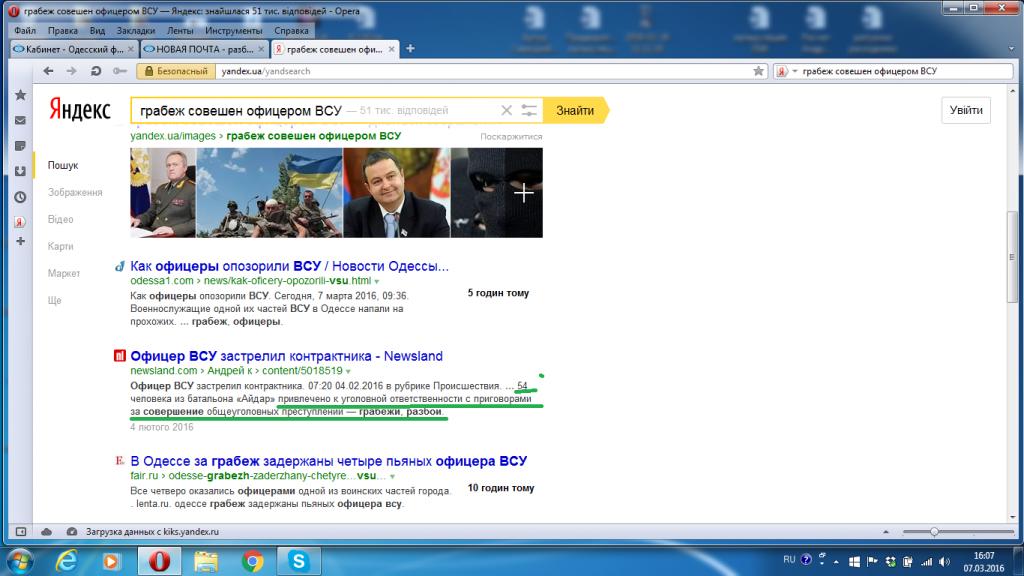Open the tab list dropdown on the tab bar

pyautogui.click(x=1011, y=49)
